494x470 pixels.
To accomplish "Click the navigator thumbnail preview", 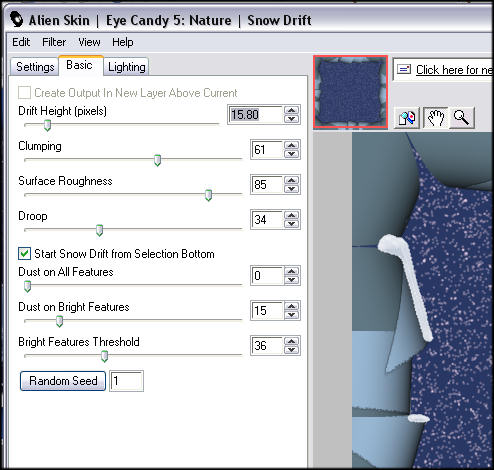I will [x=351, y=92].
